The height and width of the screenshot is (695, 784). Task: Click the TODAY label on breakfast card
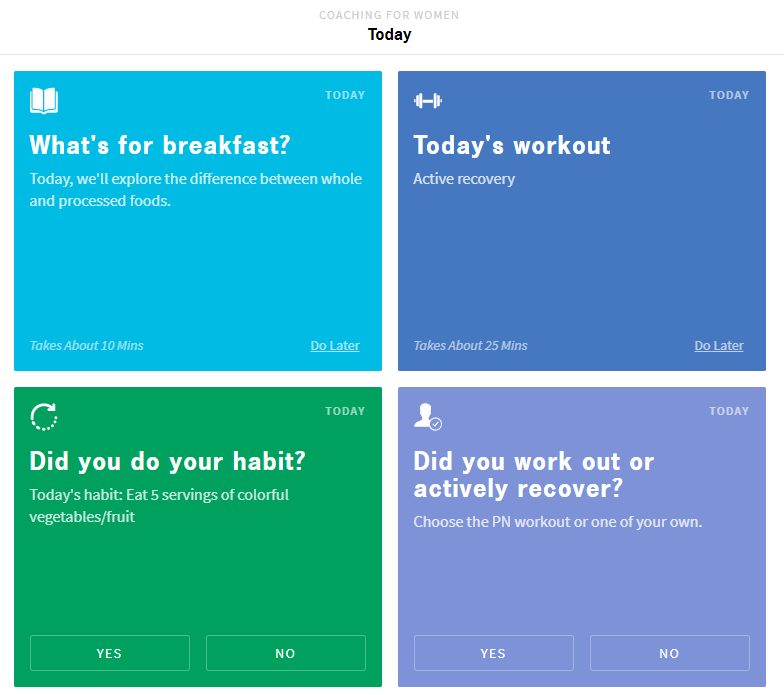[x=345, y=96]
